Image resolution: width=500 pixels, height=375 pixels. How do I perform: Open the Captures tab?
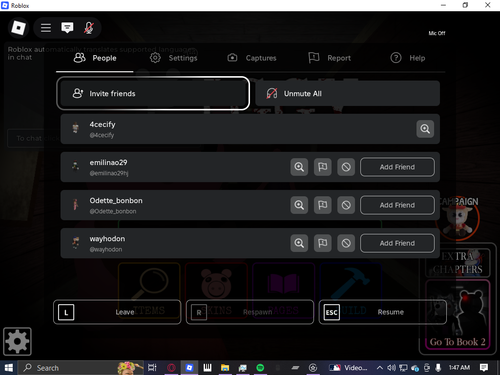(252, 58)
